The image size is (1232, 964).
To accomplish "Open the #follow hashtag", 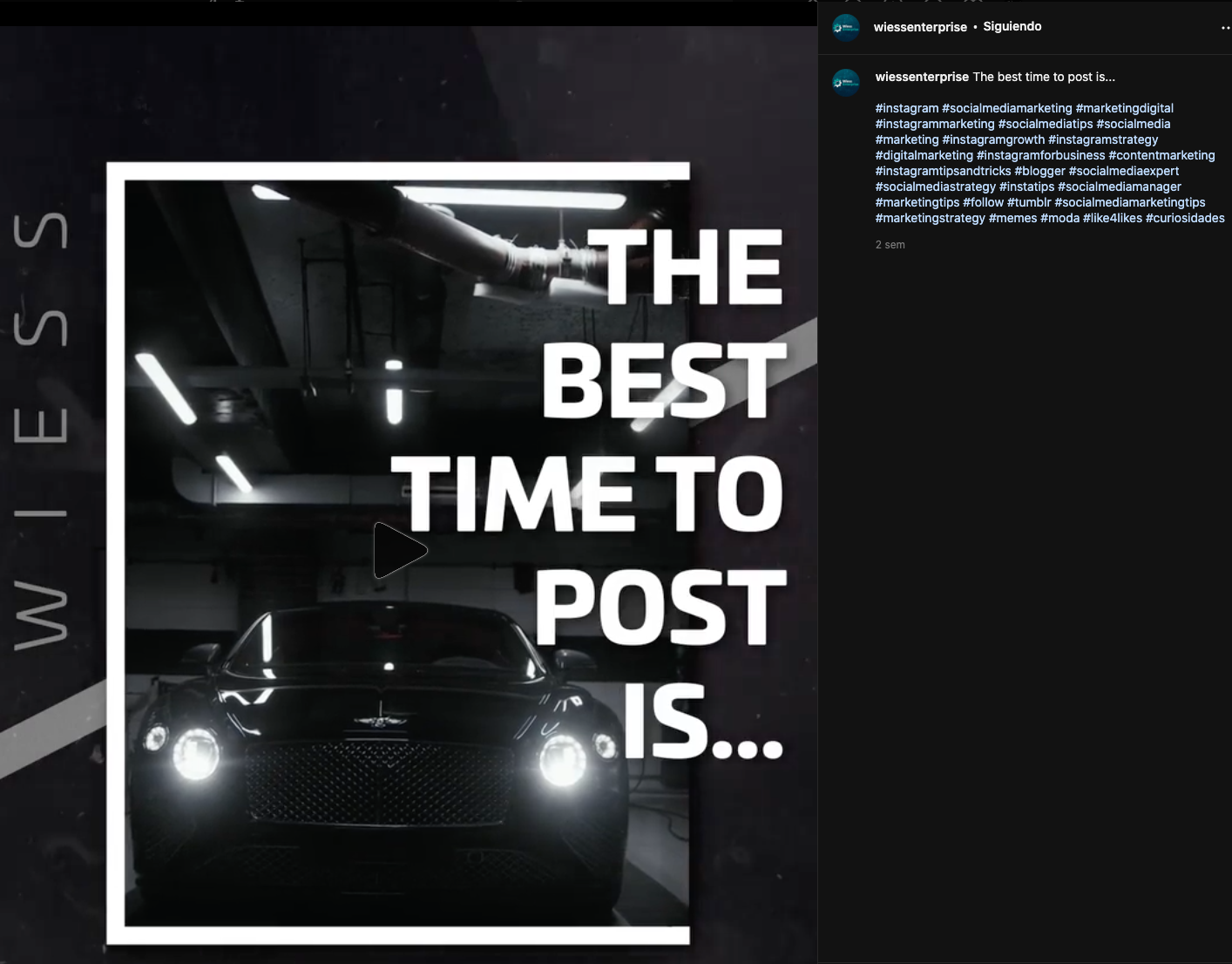I will tap(984, 202).
